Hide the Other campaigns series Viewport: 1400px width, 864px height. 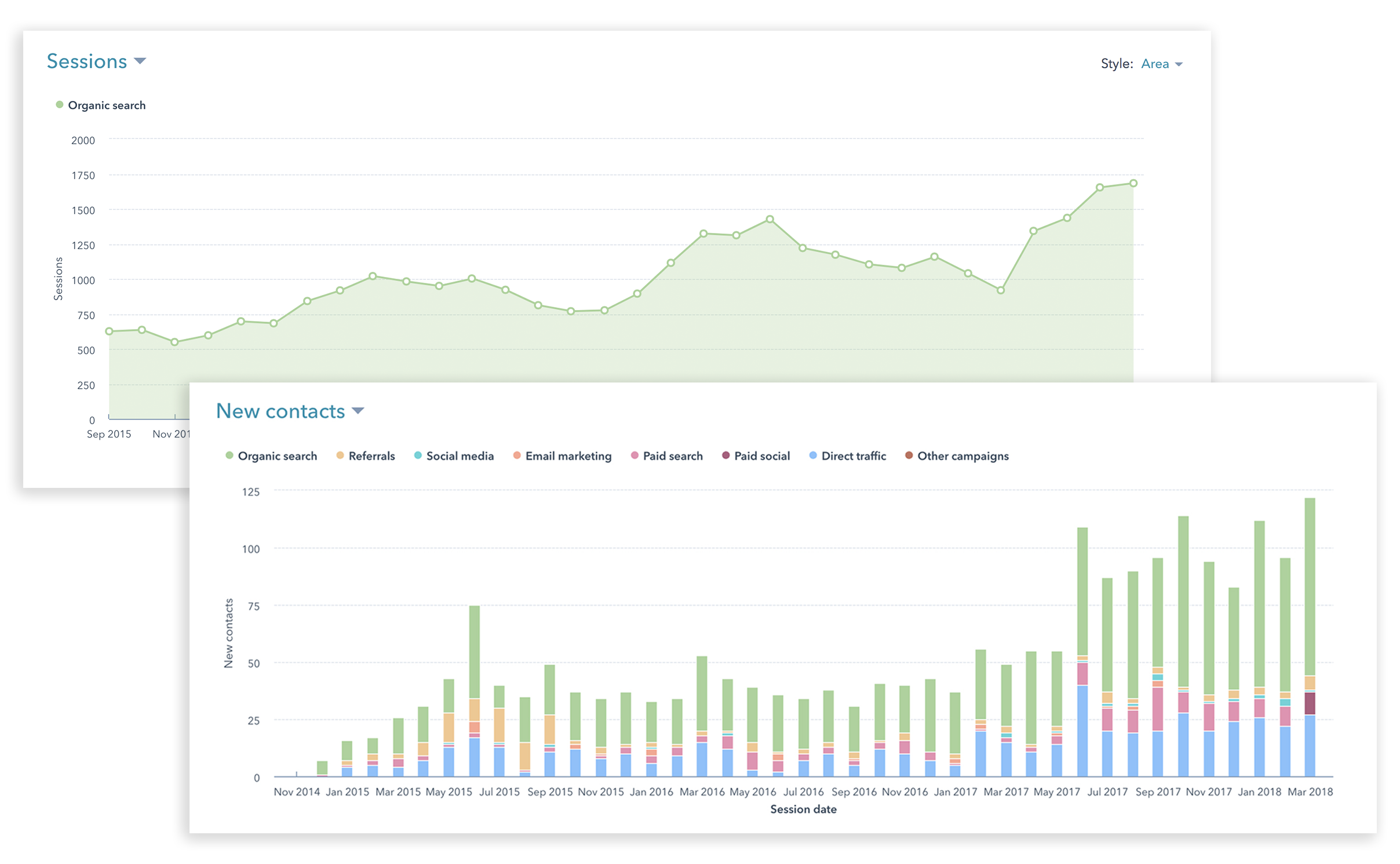(962, 456)
